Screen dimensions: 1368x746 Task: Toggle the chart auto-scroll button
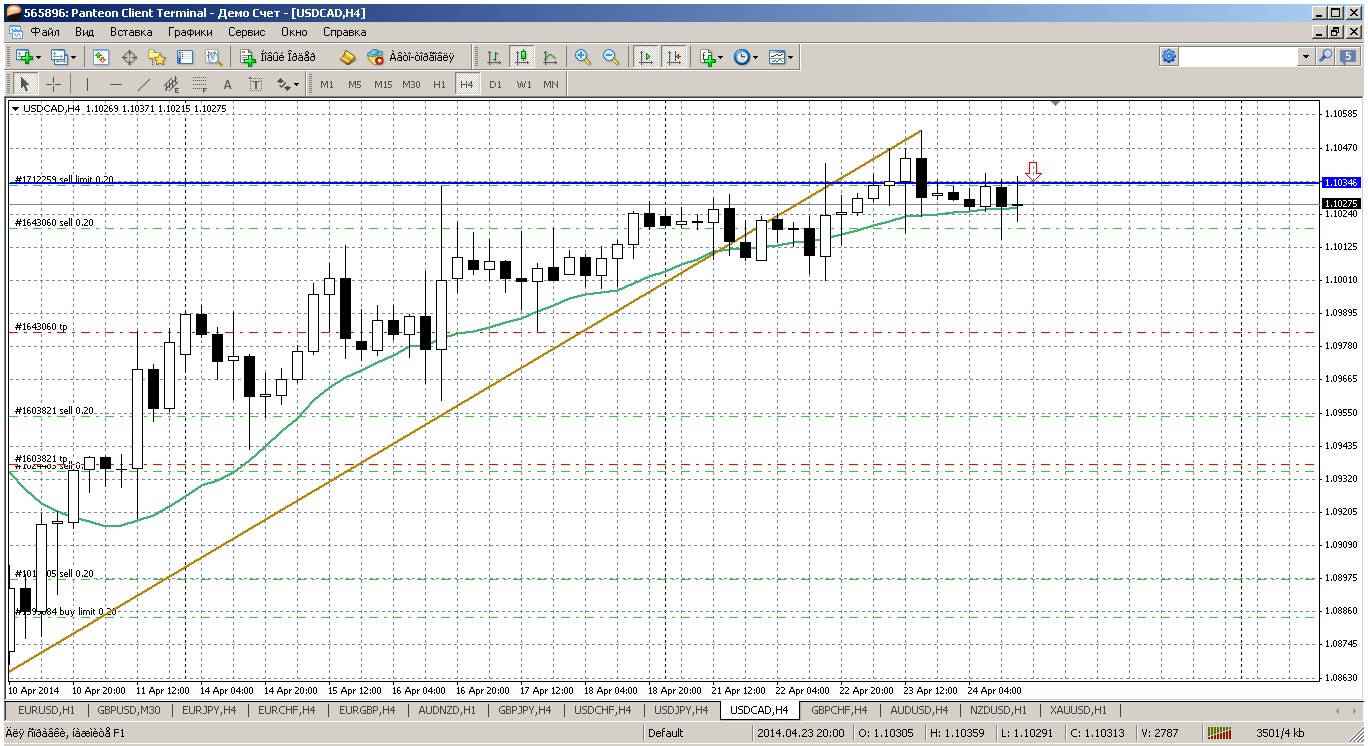point(646,58)
